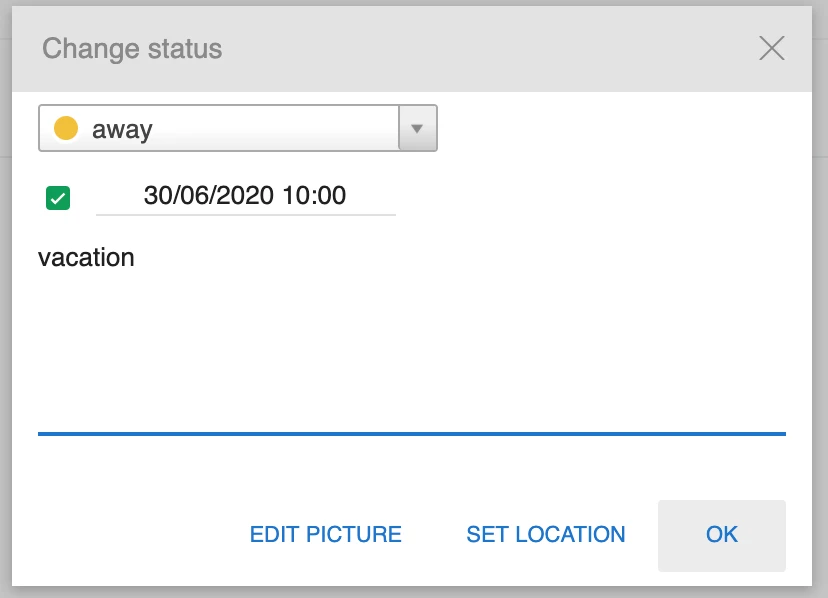Screen dimensions: 828x598
Task: Click the 10:00 time in expiry field
Action: (315, 195)
